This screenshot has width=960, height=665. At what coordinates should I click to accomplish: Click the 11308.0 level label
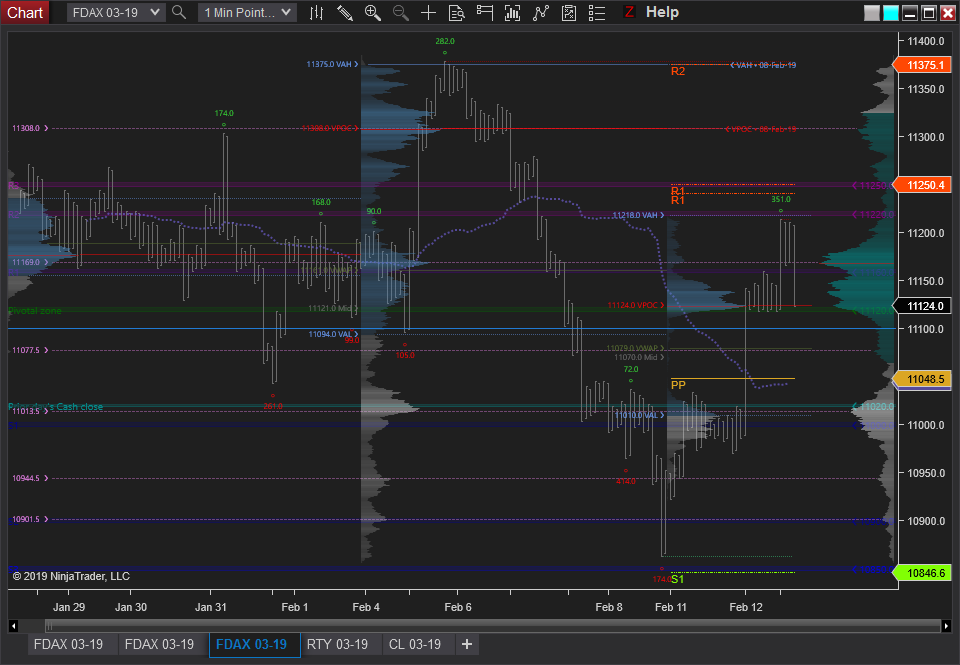30,128
